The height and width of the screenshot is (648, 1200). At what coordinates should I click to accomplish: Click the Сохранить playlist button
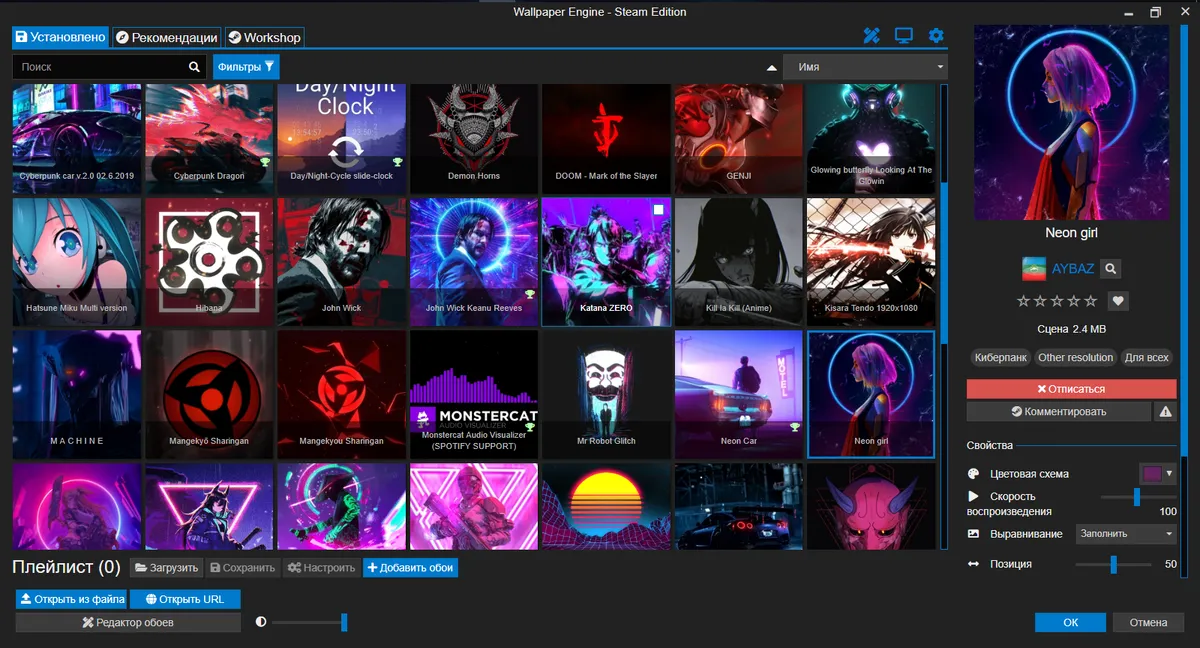point(243,568)
